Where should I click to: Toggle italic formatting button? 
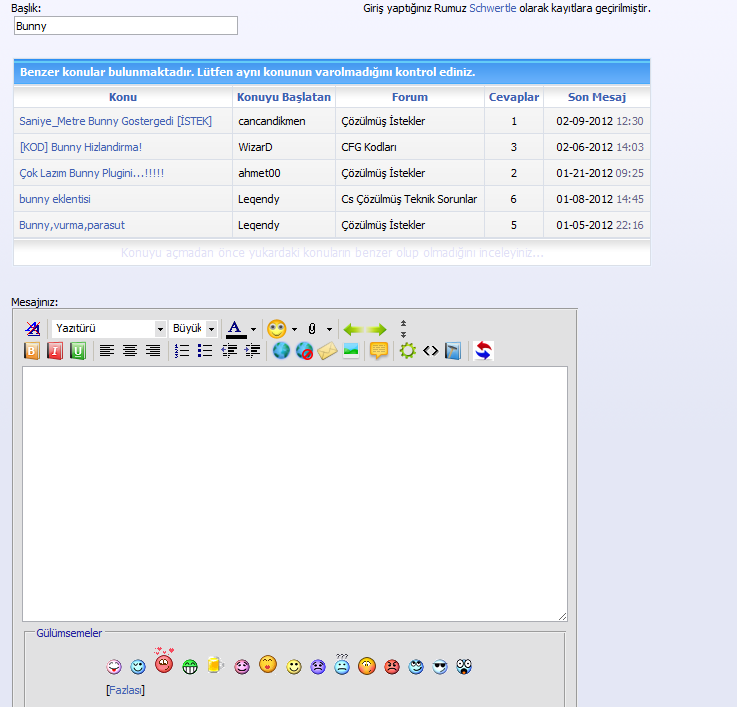click(x=55, y=351)
